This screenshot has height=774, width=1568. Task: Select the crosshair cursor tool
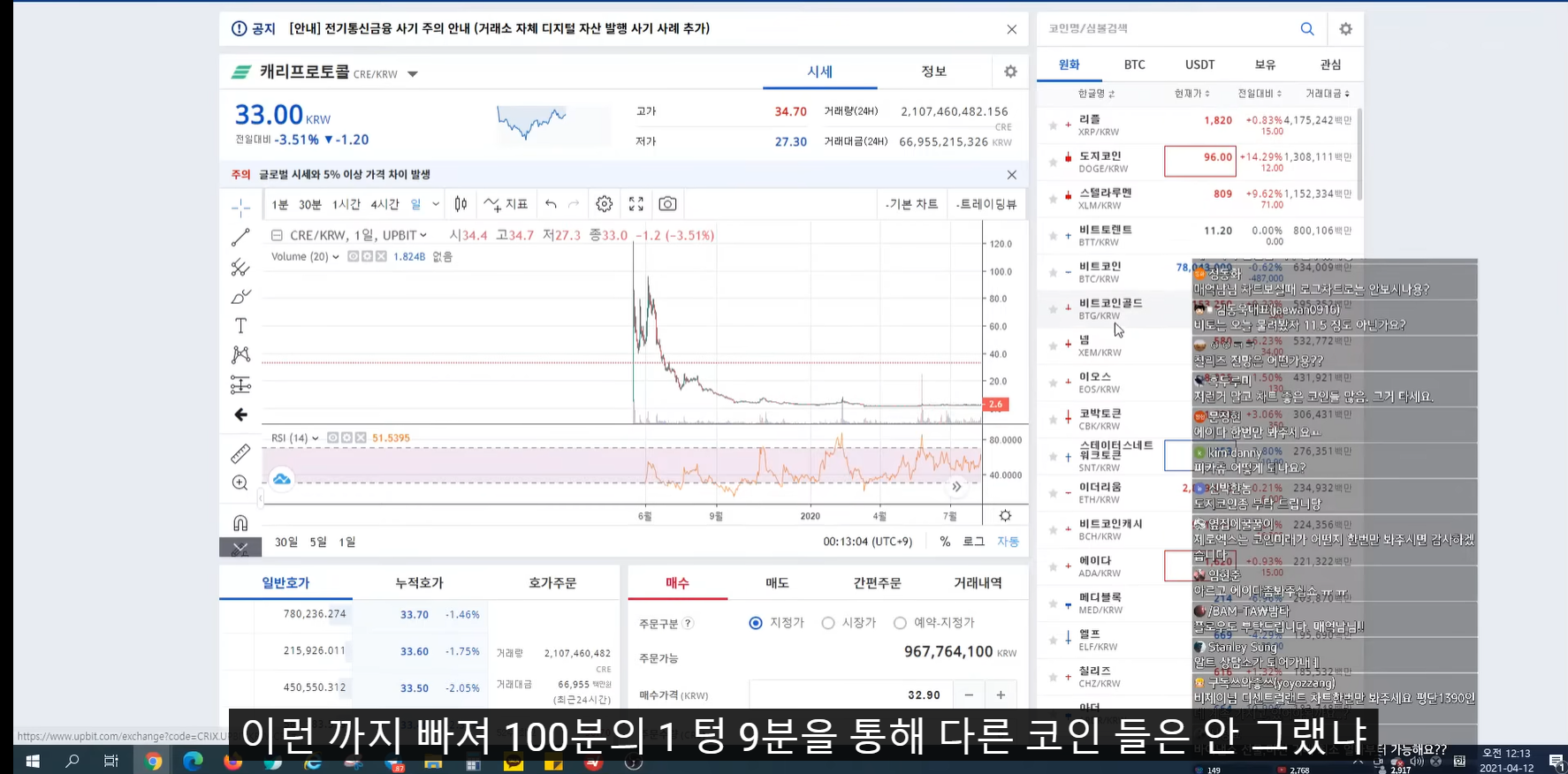[240, 208]
